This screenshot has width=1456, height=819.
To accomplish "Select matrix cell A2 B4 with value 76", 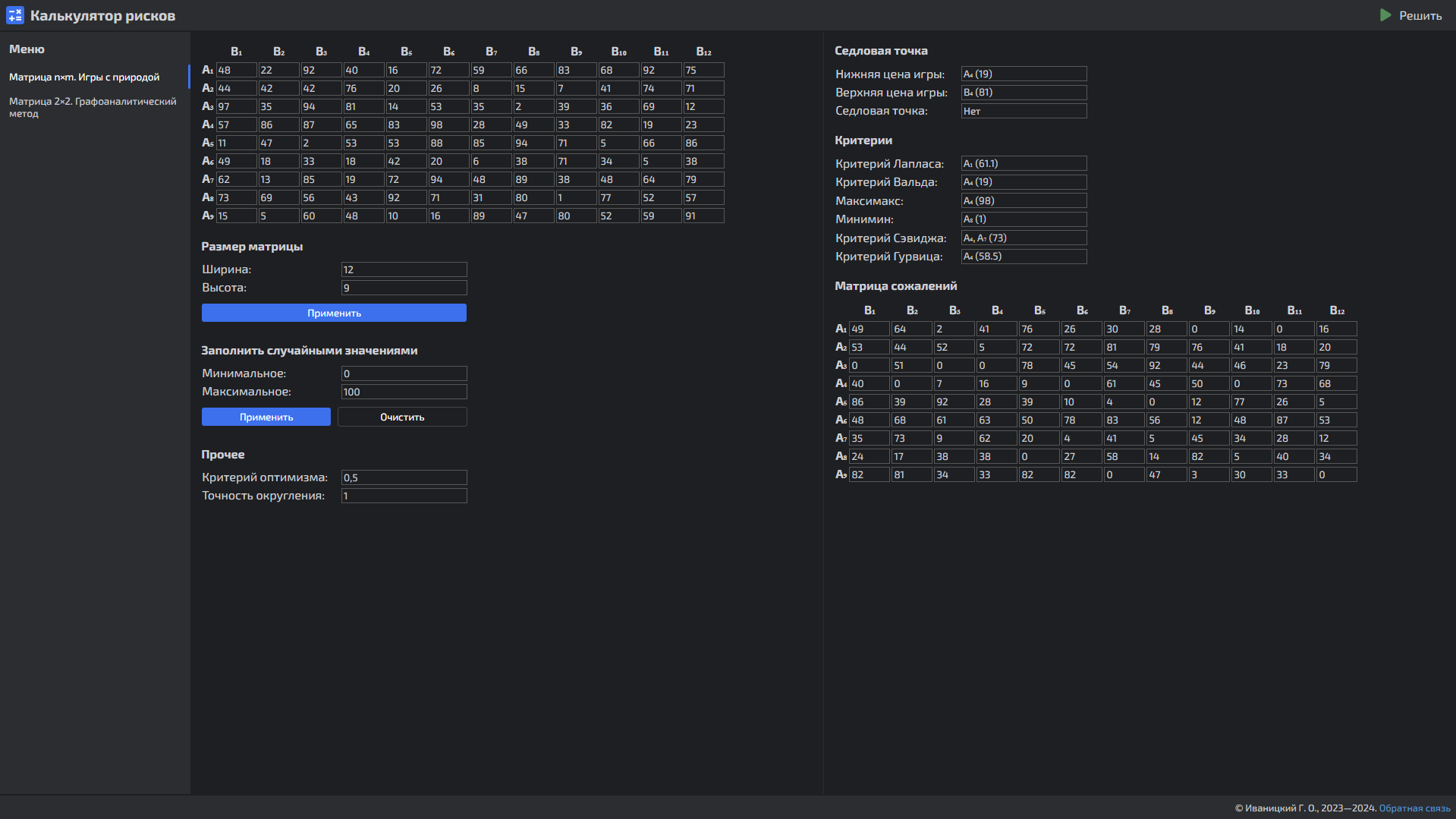I will pos(363,88).
